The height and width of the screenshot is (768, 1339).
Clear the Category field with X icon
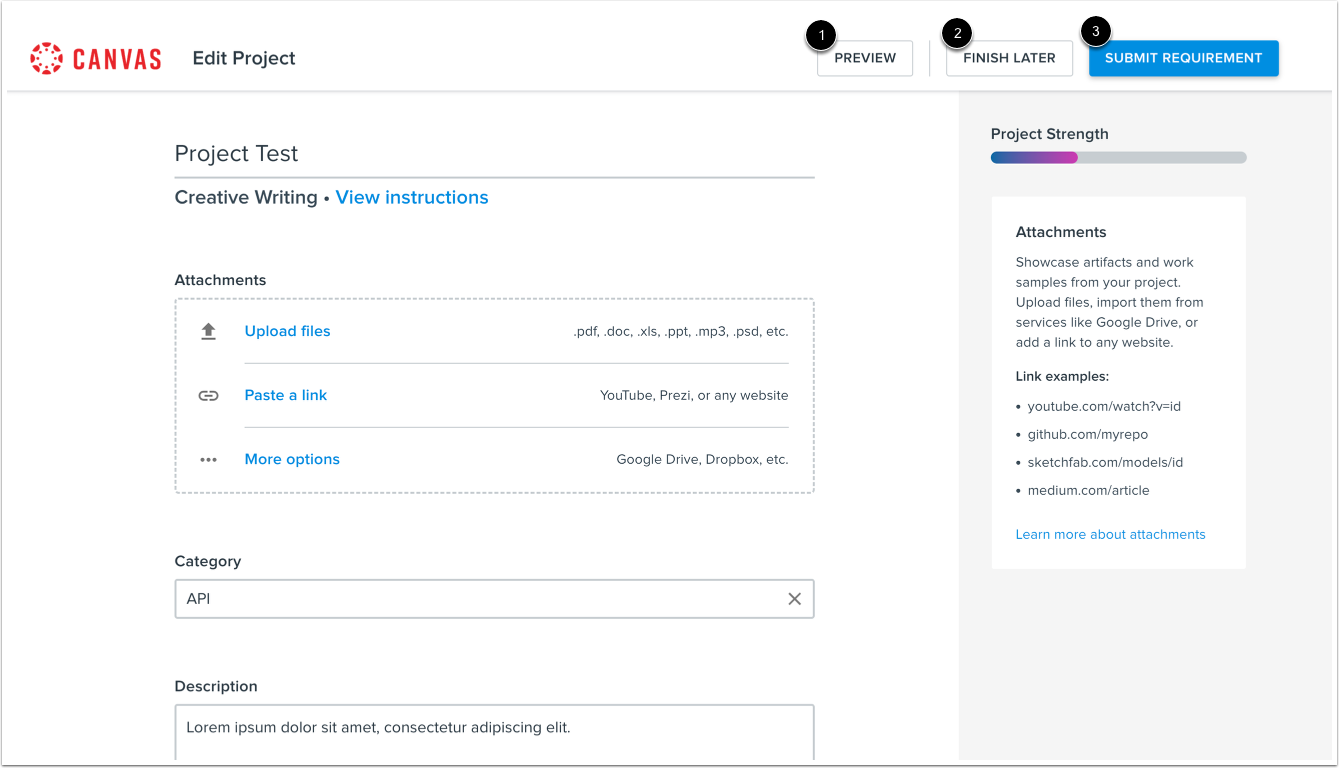click(794, 599)
